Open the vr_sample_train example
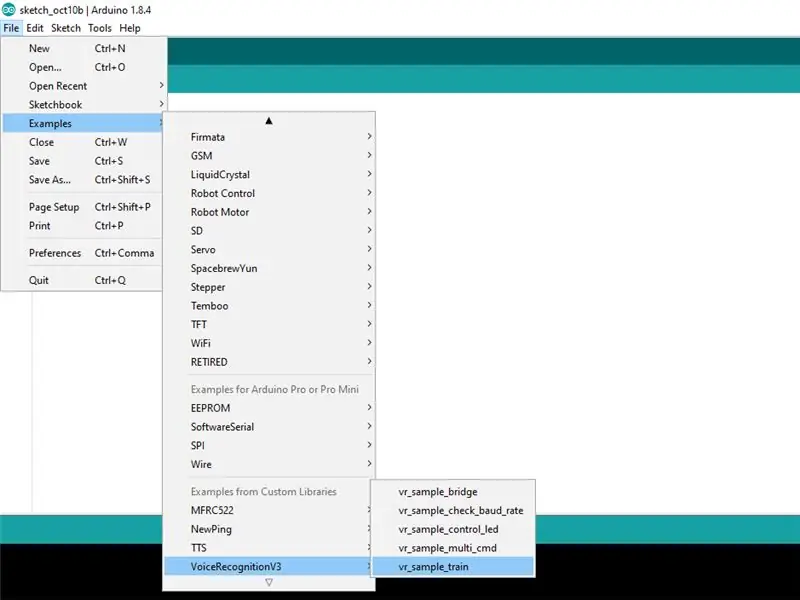800x600 pixels. [453, 567]
